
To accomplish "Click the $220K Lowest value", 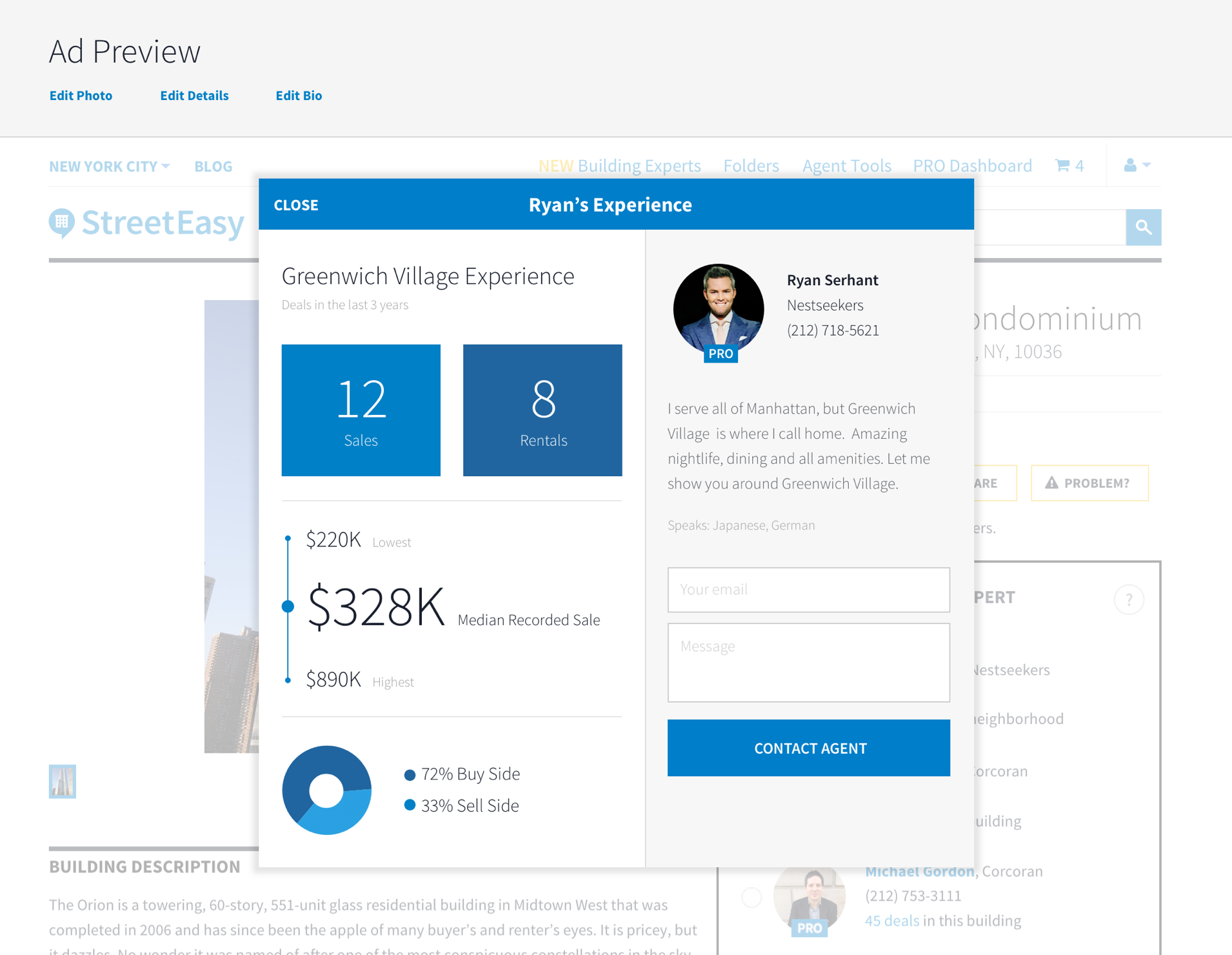I will pyautogui.click(x=333, y=539).
